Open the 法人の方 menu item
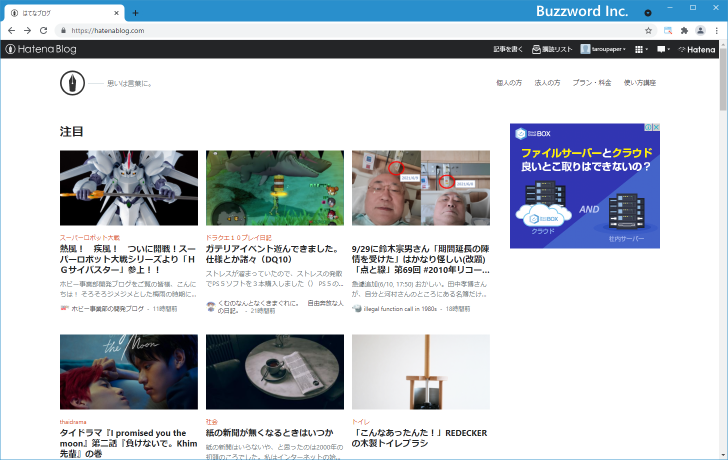 (547, 83)
